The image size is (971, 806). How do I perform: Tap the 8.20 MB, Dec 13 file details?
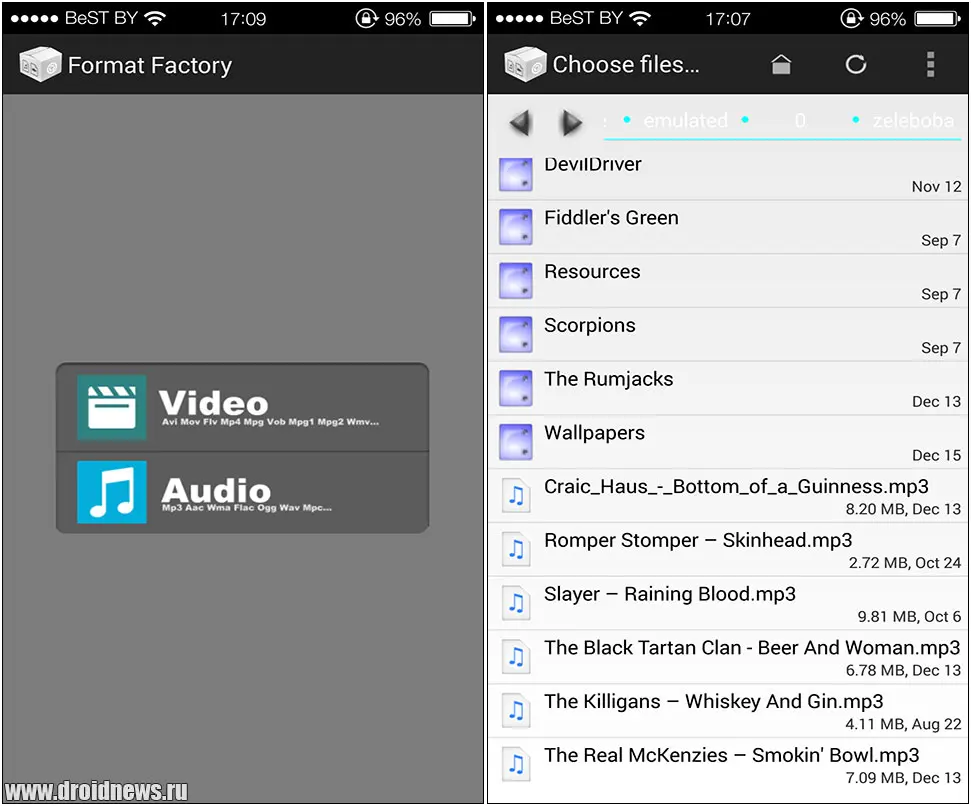(x=903, y=509)
